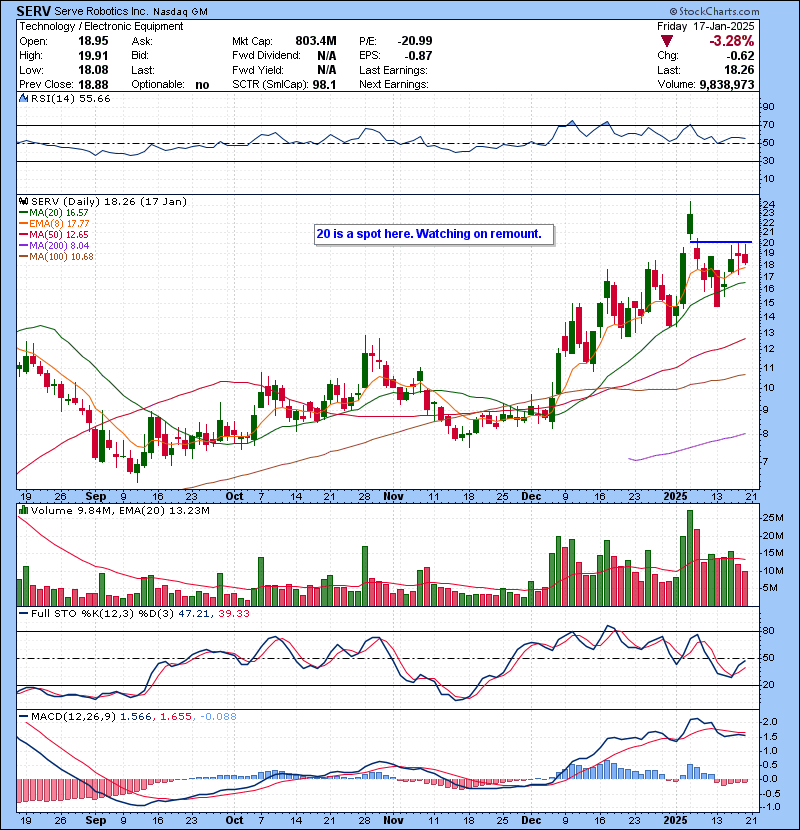Click the Volume value 9,838,973
The width and height of the screenshot is (800, 830).
point(727,85)
